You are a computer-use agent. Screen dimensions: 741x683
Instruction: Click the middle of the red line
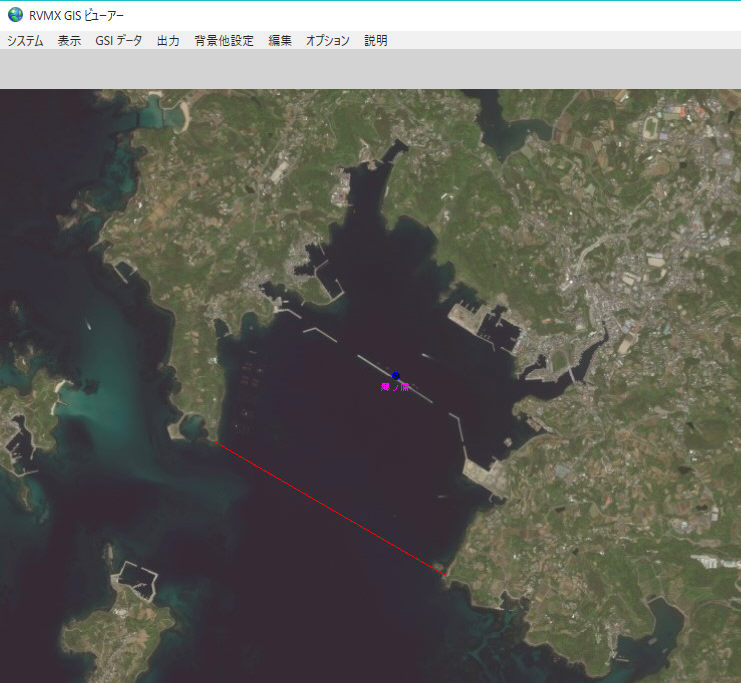(x=330, y=508)
